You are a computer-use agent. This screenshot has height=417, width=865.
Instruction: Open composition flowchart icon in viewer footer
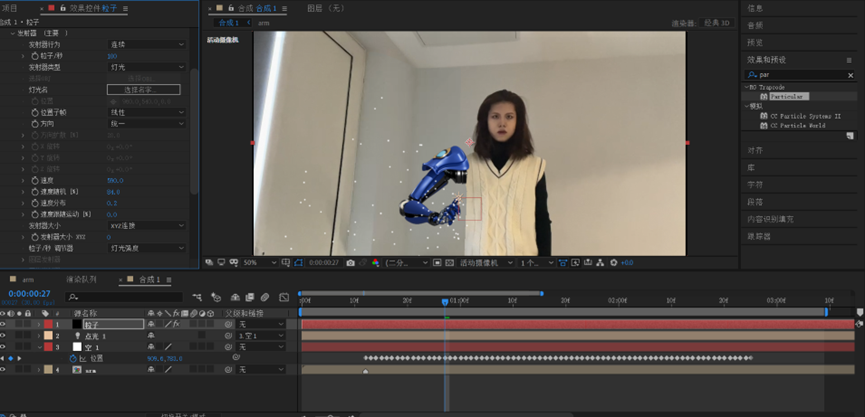click(x=600, y=263)
